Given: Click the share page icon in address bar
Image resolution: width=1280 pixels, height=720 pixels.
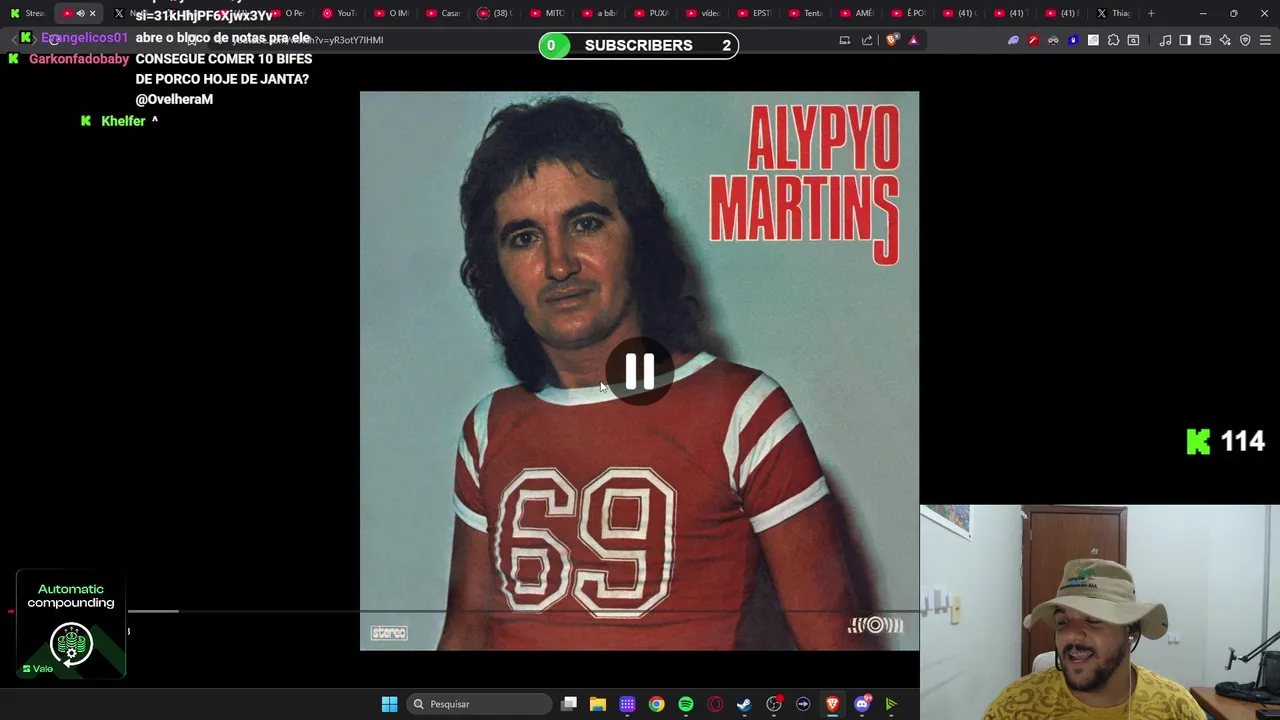Looking at the screenshot, I should 867,40.
